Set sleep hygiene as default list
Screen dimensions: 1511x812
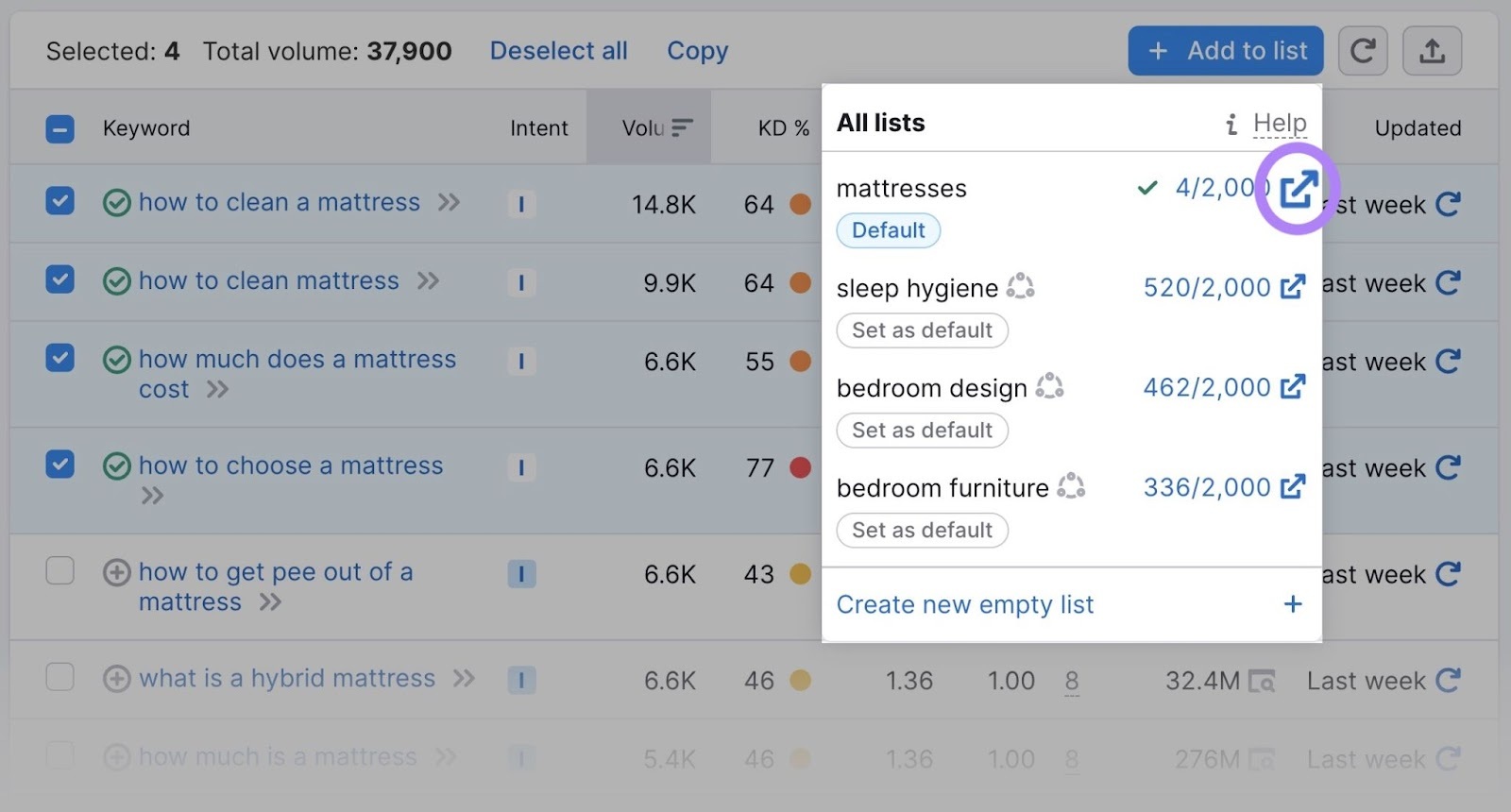922,330
